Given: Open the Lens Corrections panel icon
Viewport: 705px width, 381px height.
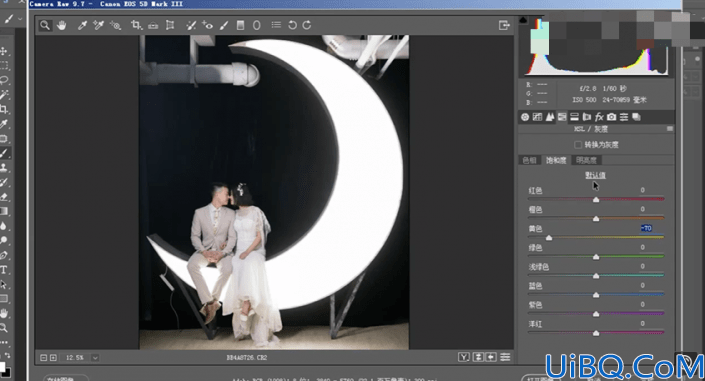Looking at the screenshot, I should coord(587,117).
